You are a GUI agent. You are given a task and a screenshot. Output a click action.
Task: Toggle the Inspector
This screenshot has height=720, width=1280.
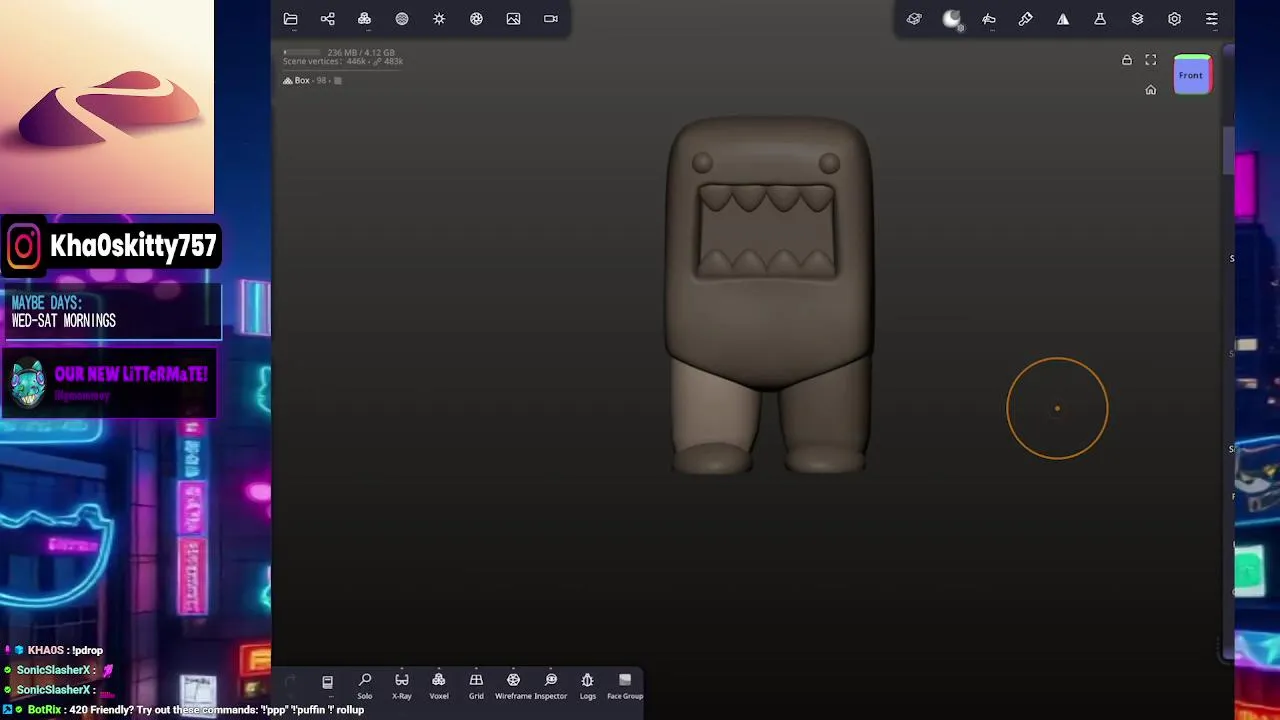[551, 685]
